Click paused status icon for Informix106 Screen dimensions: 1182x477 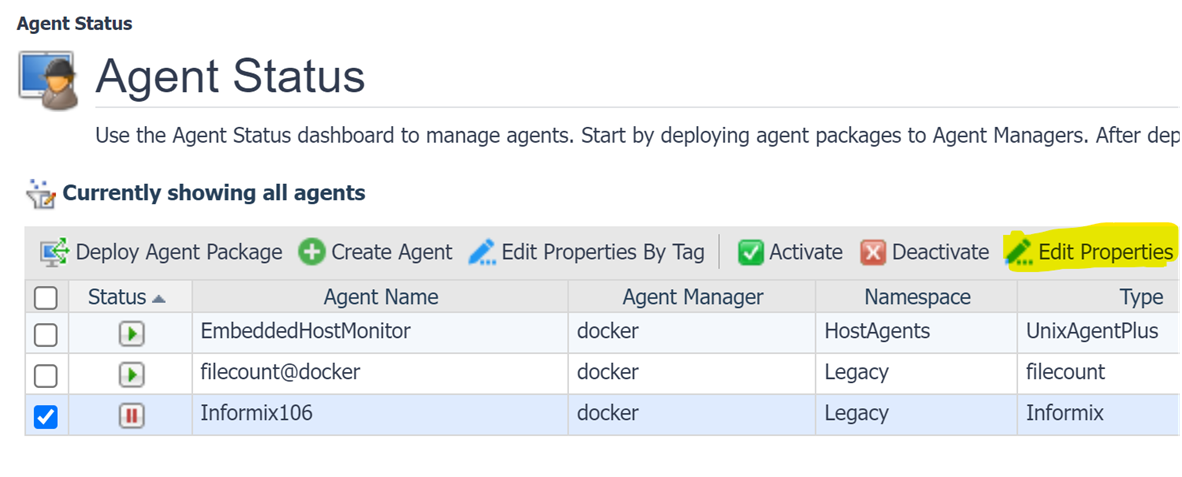pyautogui.click(x=131, y=415)
